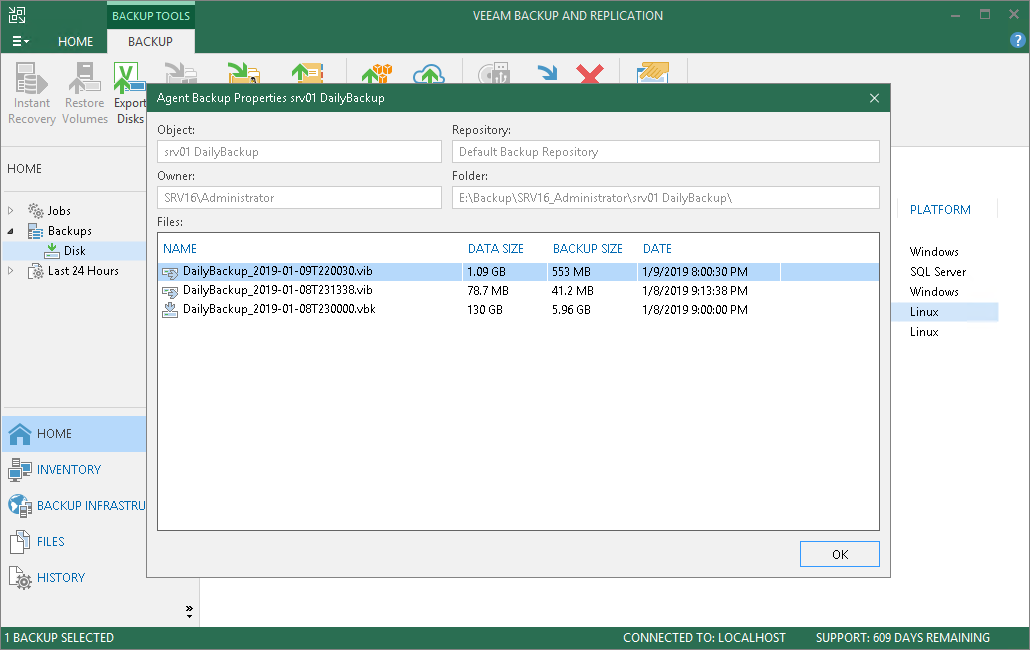1030x650 pixels.
Task: Click the PLATFORM column header
Action: 940,209
